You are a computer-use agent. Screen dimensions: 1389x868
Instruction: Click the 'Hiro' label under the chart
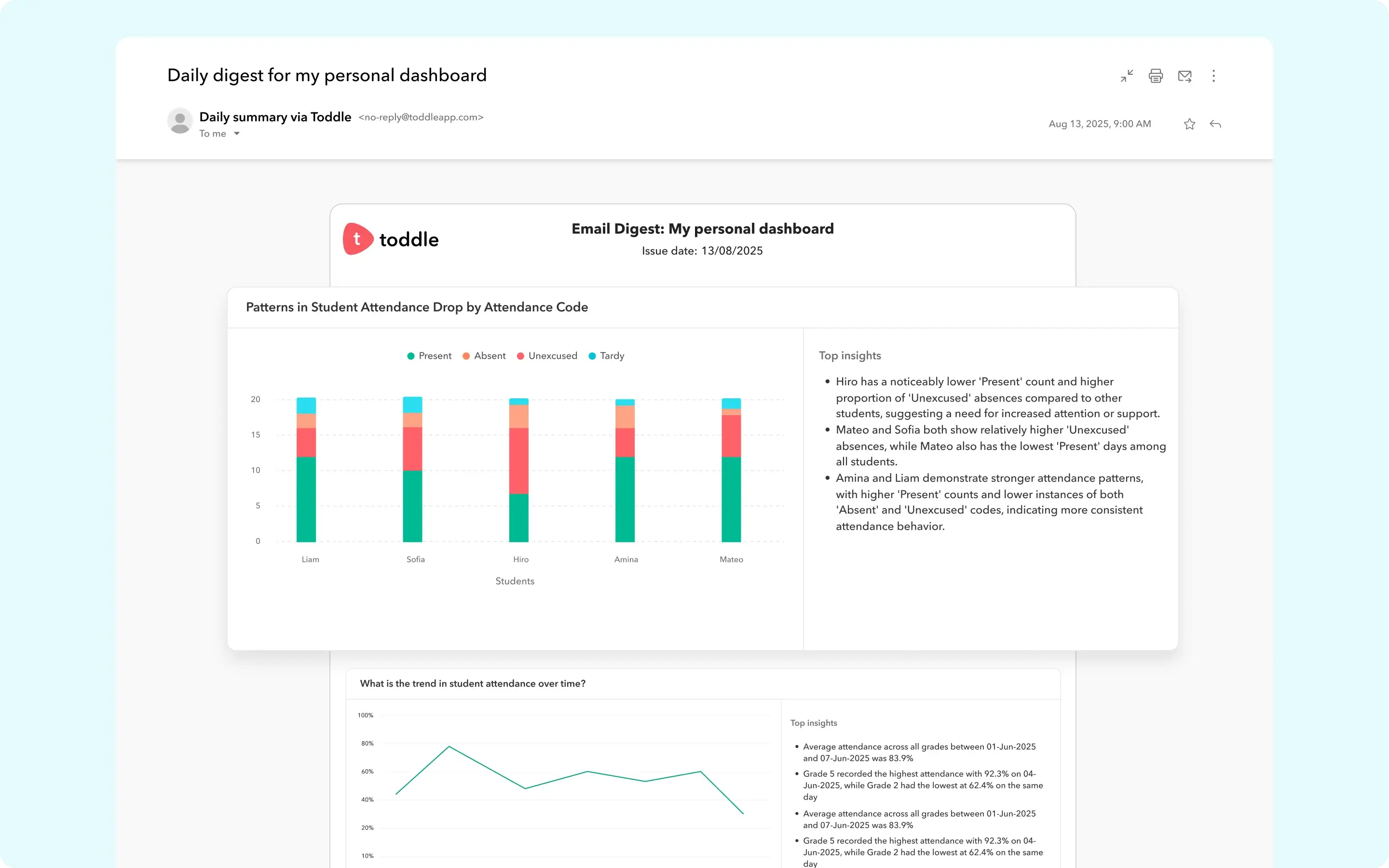click(x=520, y=559)
